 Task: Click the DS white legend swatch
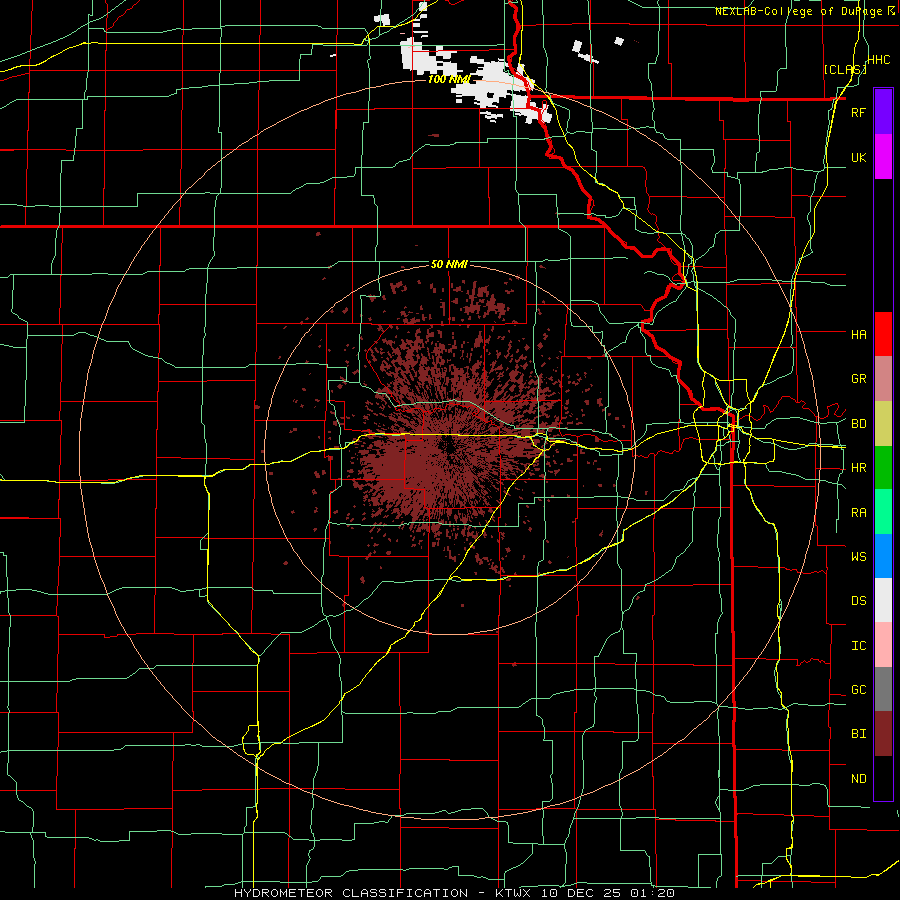tap(883, 600)
